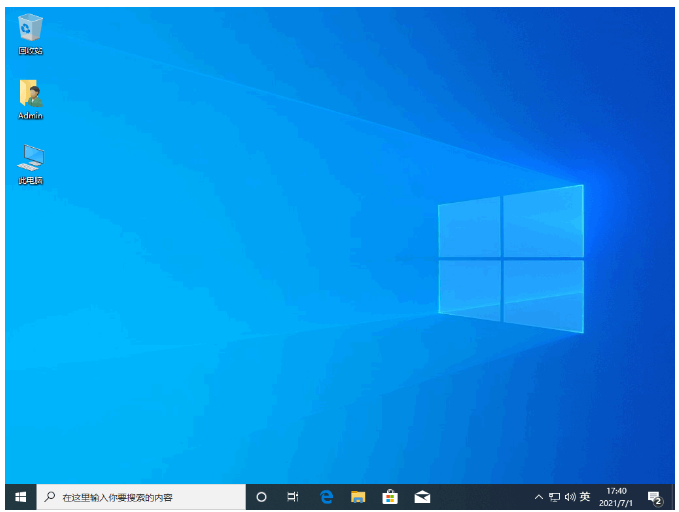Launch Microsoft Edge from the taskbar
Screen dimensions: 679x512
326,497
